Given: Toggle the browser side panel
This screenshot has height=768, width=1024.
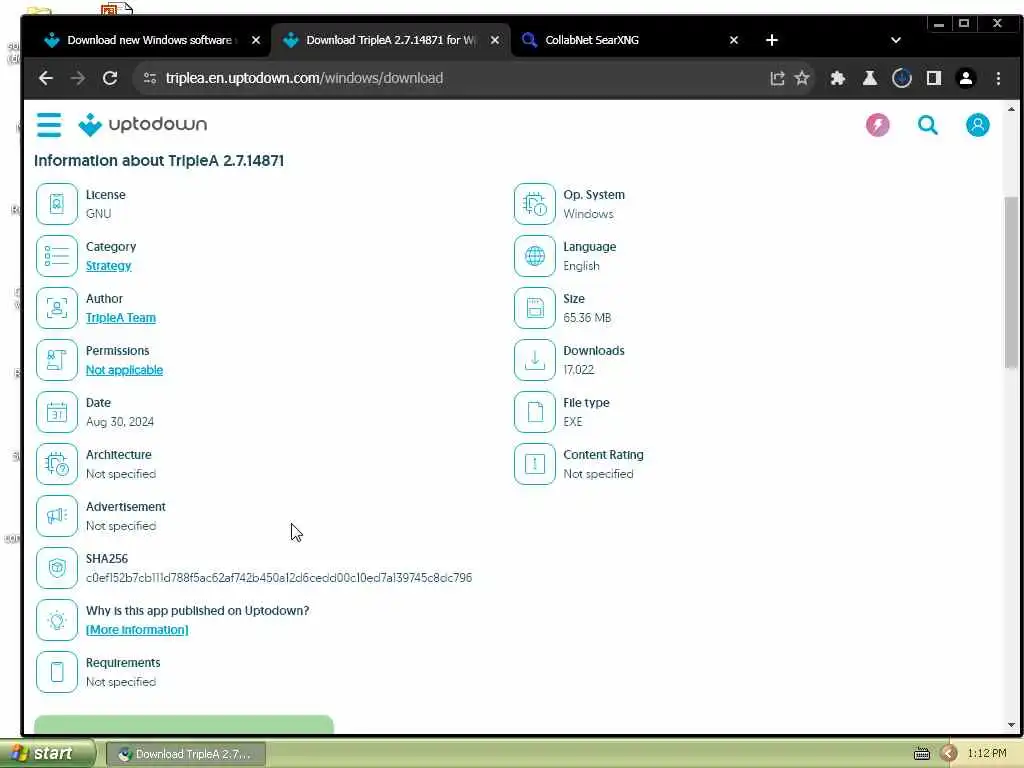Looking at the screenshot, I should [933, 78].
